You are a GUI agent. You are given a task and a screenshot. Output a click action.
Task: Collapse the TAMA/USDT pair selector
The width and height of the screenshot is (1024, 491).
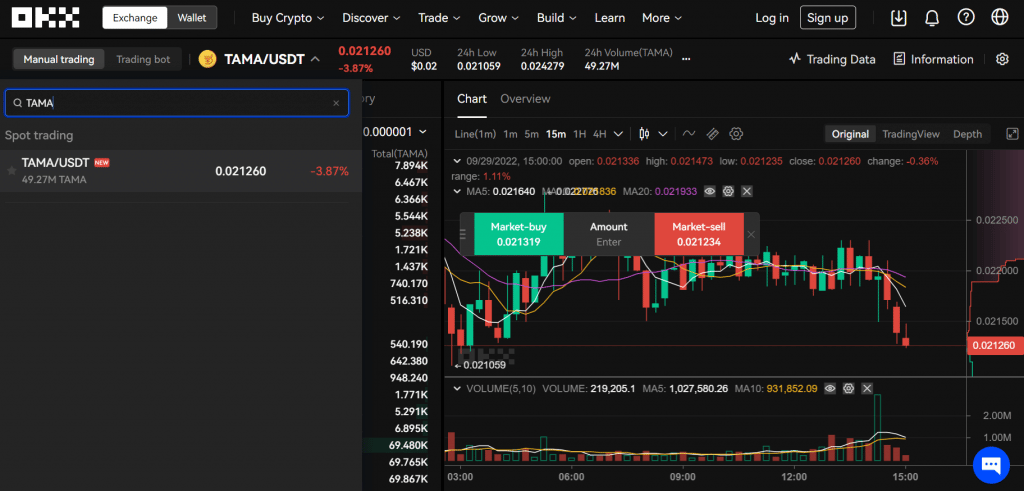coord(315,59)
